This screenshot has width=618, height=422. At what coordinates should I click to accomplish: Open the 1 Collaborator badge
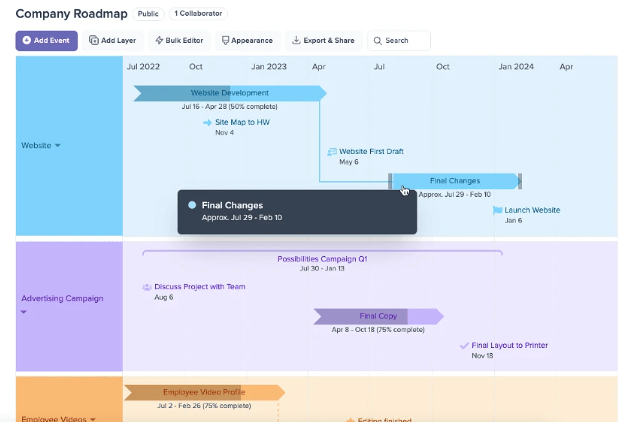198,13
